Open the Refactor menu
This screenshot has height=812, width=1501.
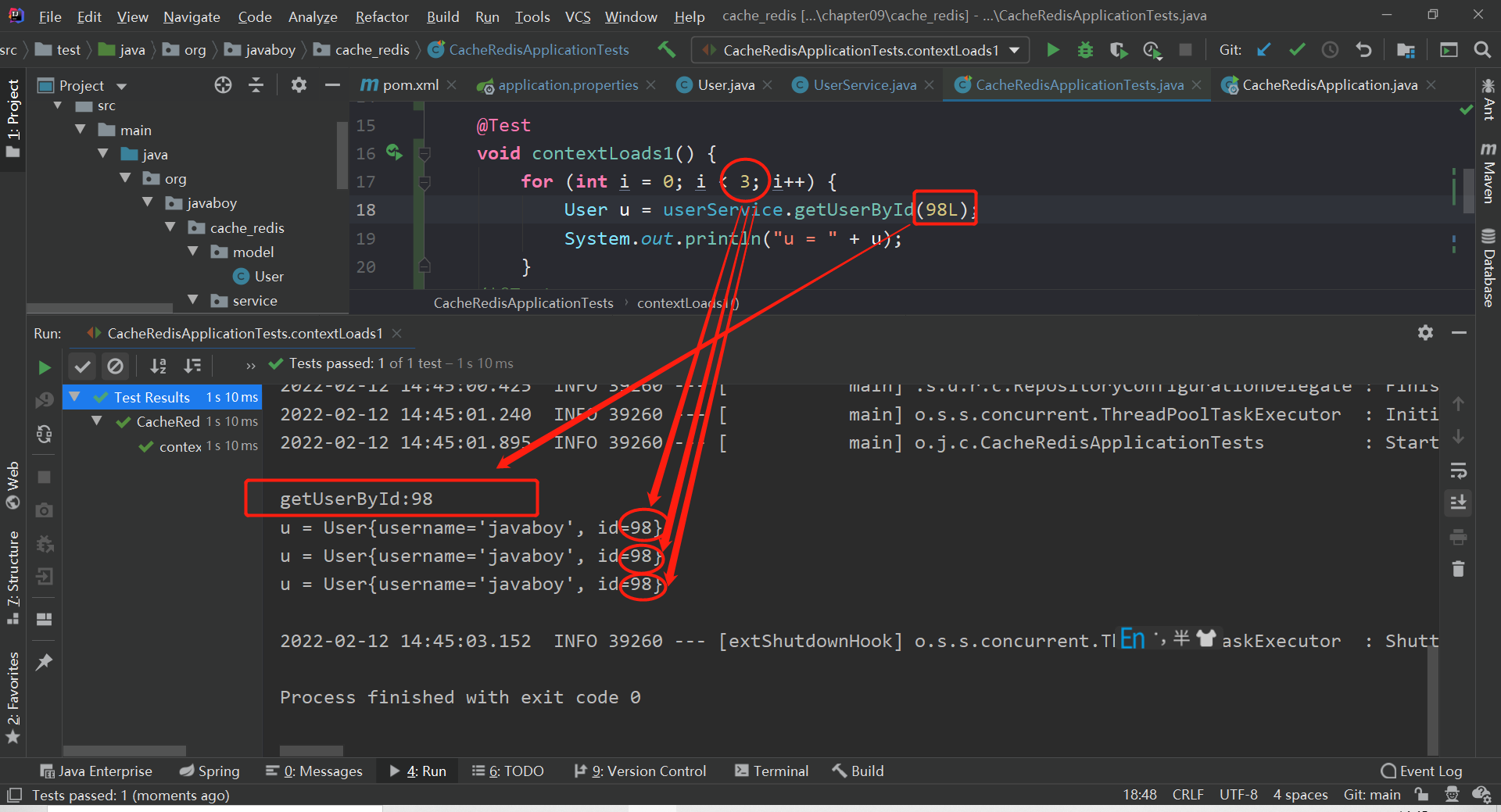click(x=382, y=16)
